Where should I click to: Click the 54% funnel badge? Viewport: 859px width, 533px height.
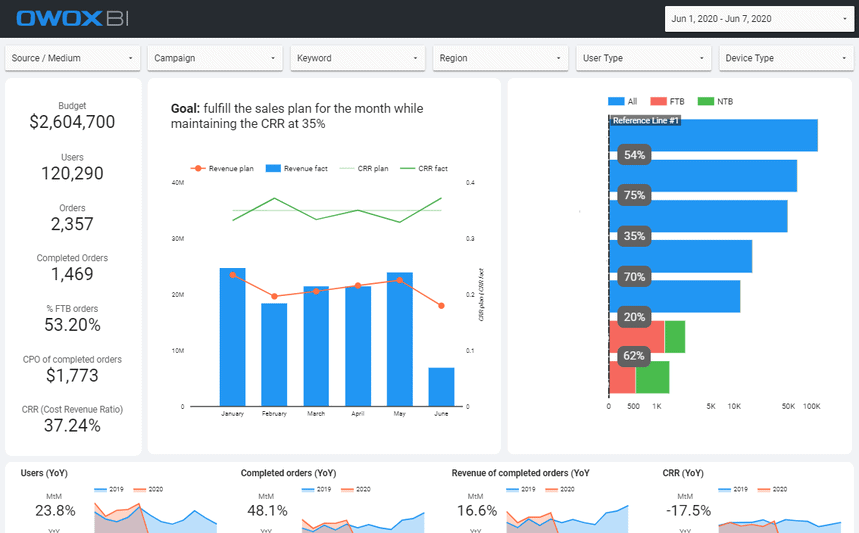click(x=634, y=155)
